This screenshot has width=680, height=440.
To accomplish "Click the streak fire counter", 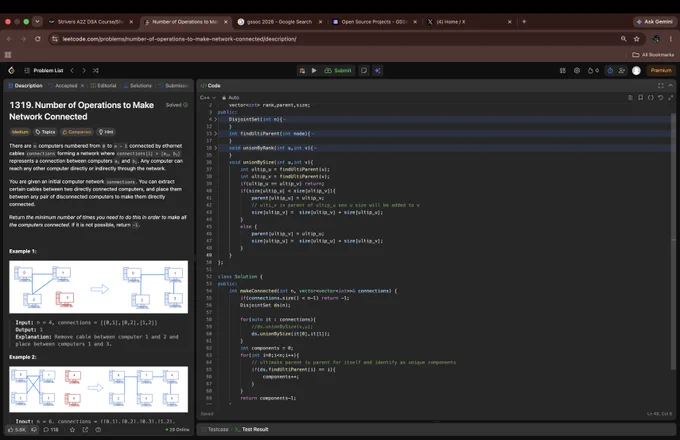I will 593,70.
